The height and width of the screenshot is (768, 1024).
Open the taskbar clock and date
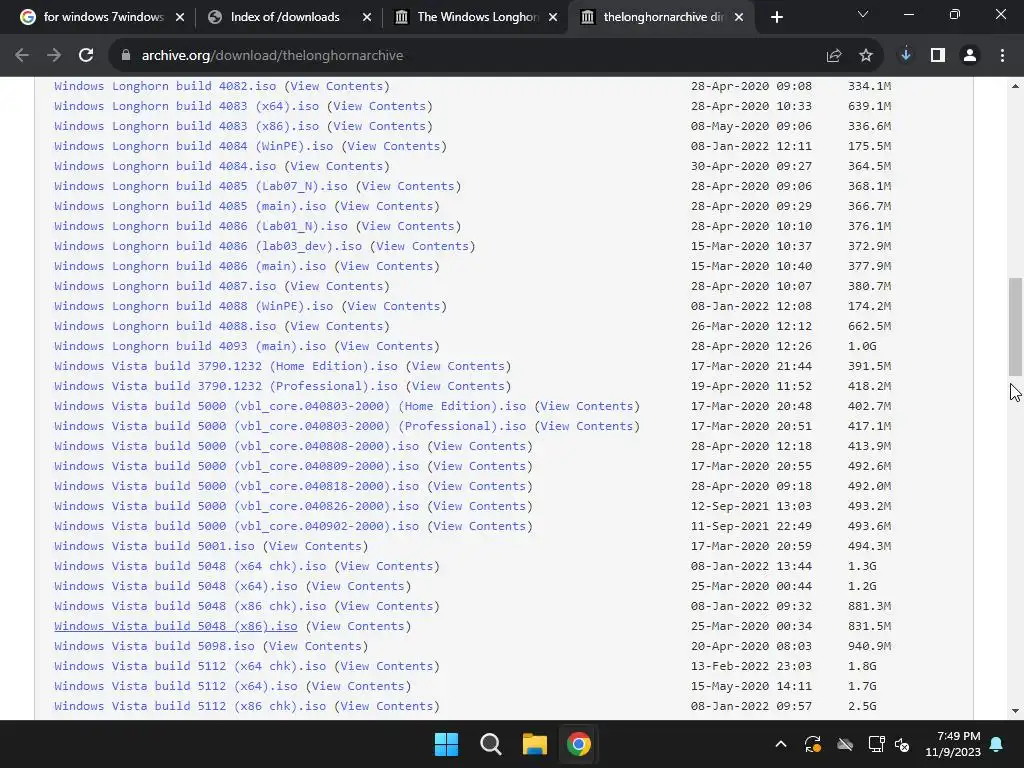(x=953, y=744)
